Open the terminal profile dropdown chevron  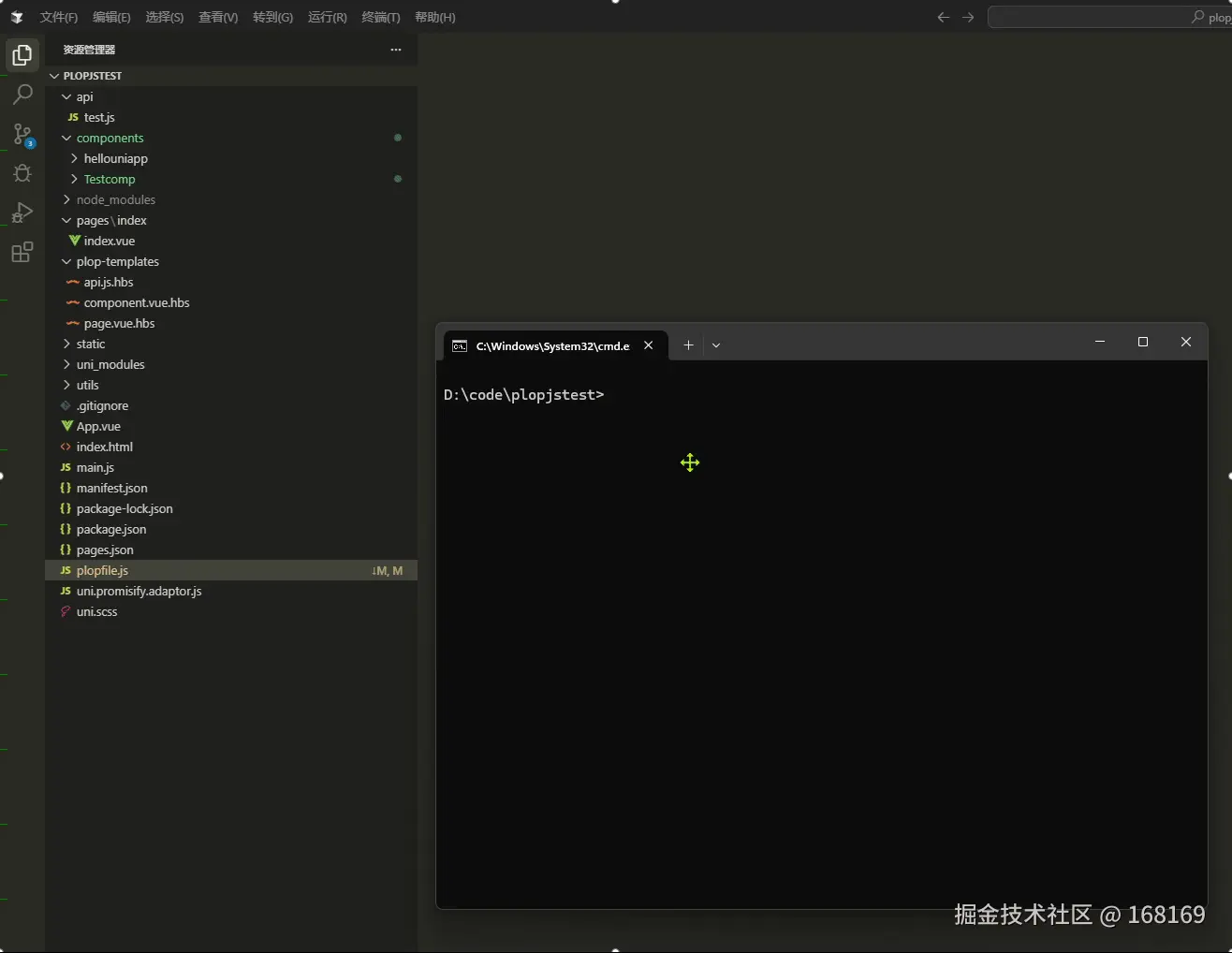click(x=716, y=345)
